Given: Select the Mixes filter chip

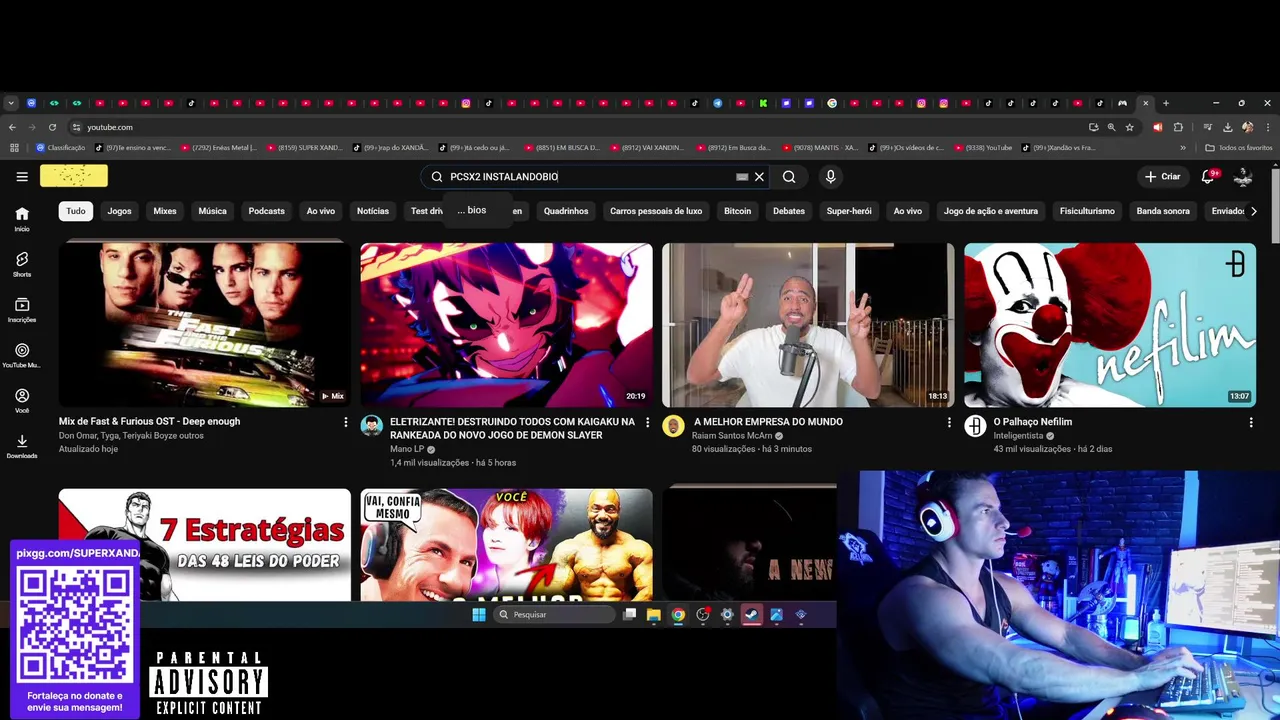Looking at the screenshot, I should [x=165, y=211].
